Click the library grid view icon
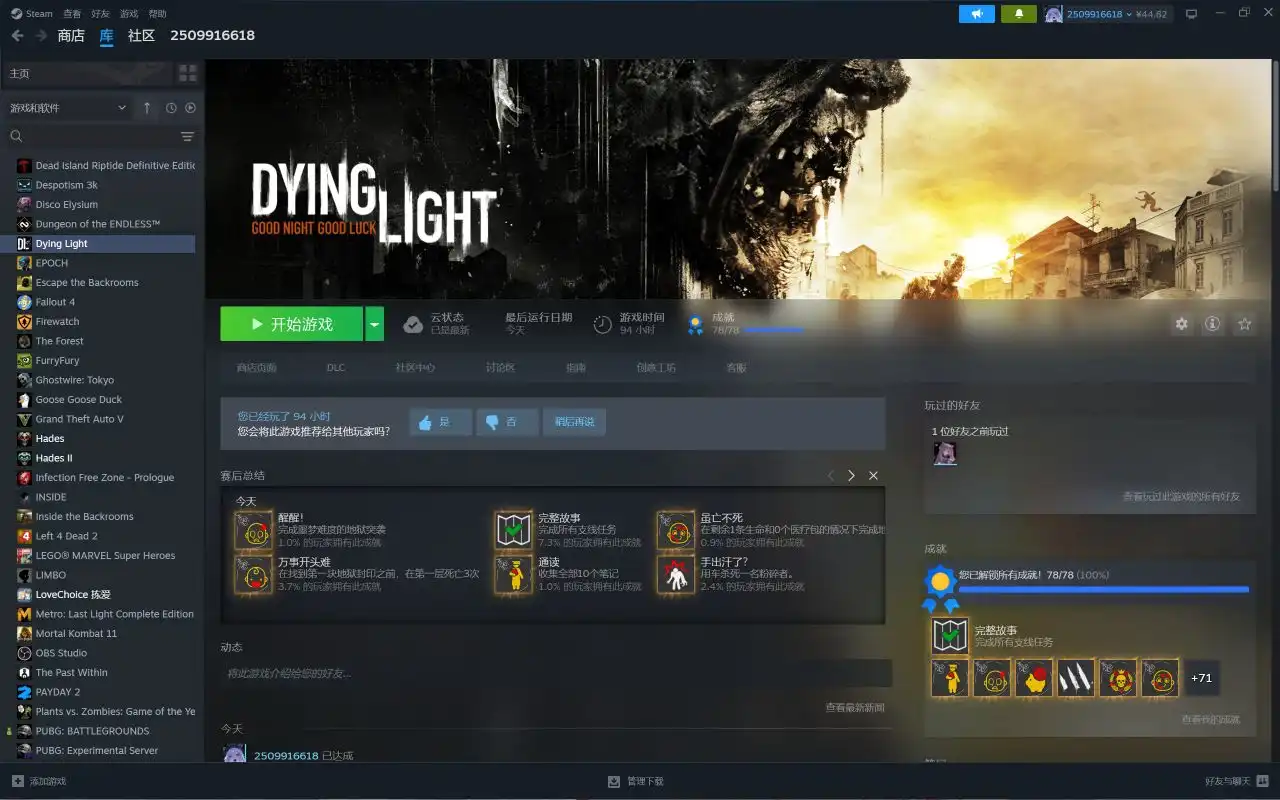Image resolution: width=1280 pixels, height=800 pixels. click(x=188, y=73)
